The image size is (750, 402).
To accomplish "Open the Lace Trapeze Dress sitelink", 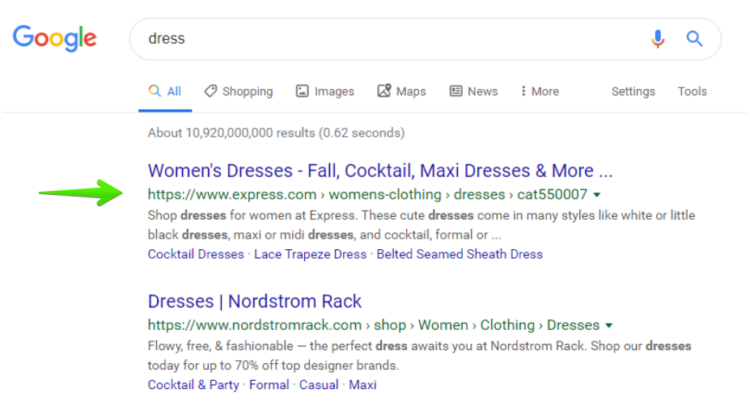I will click(x=309, y=254).
